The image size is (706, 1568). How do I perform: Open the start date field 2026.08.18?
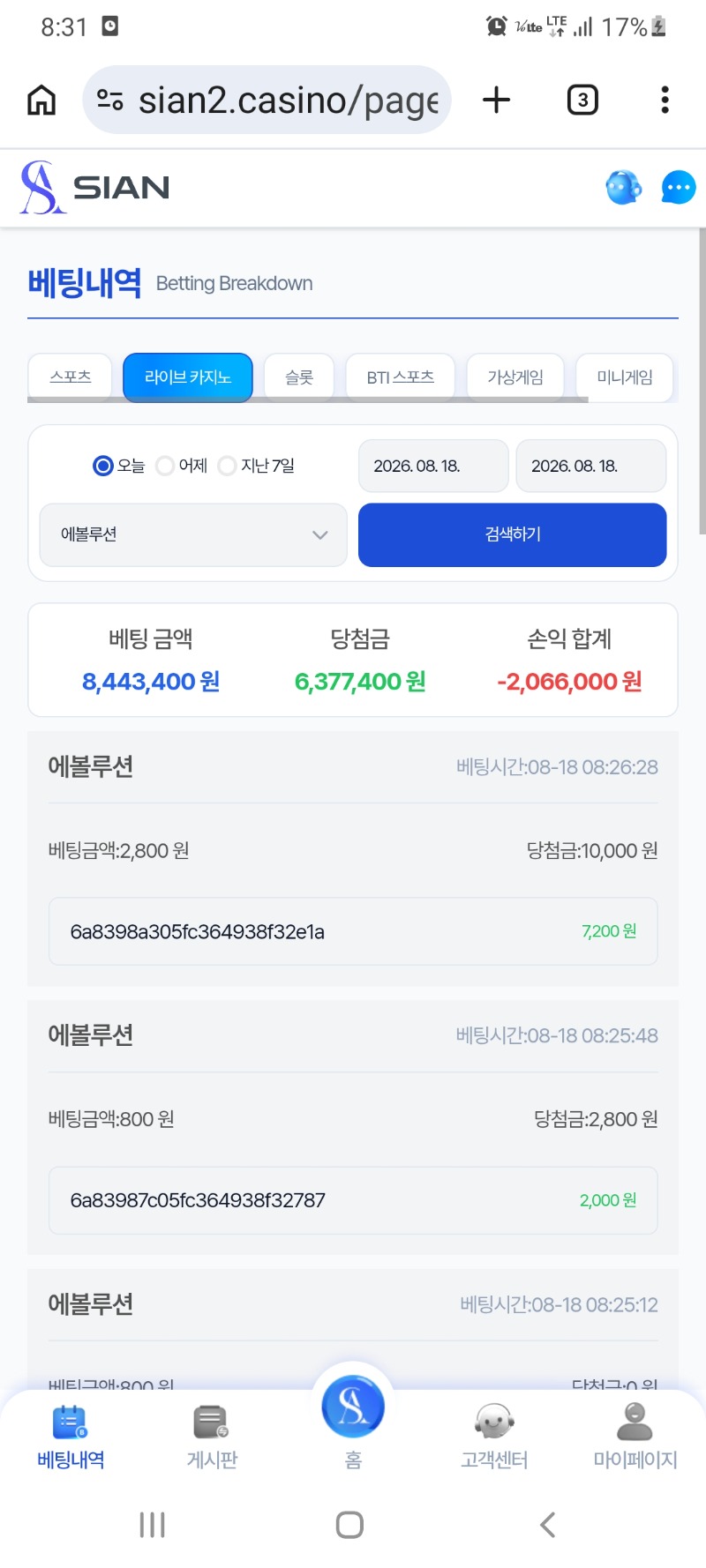point(433,466)
